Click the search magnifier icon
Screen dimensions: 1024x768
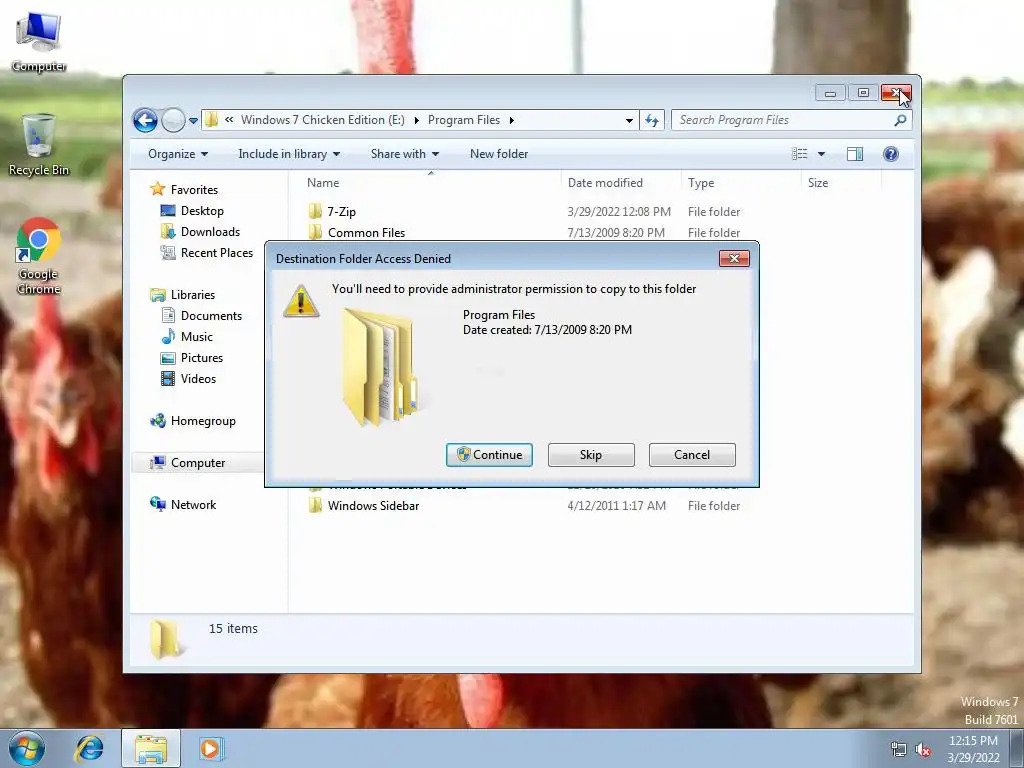900,120
